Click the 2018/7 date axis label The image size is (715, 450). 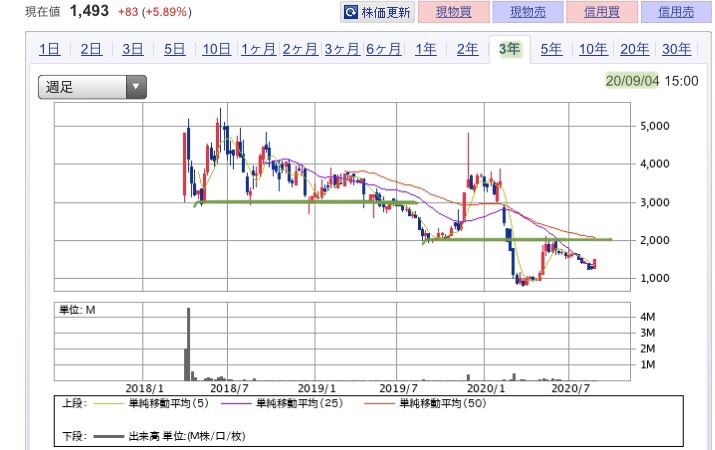tap(230, 388)
